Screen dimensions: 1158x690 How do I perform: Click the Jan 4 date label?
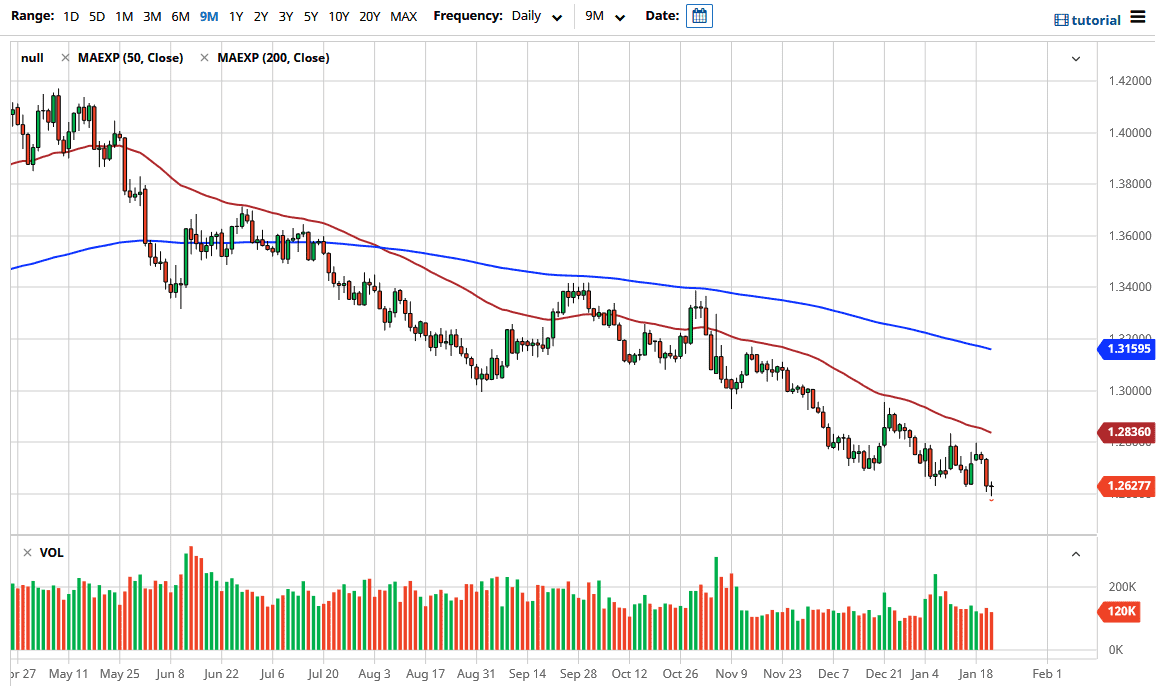click(925, 674)
